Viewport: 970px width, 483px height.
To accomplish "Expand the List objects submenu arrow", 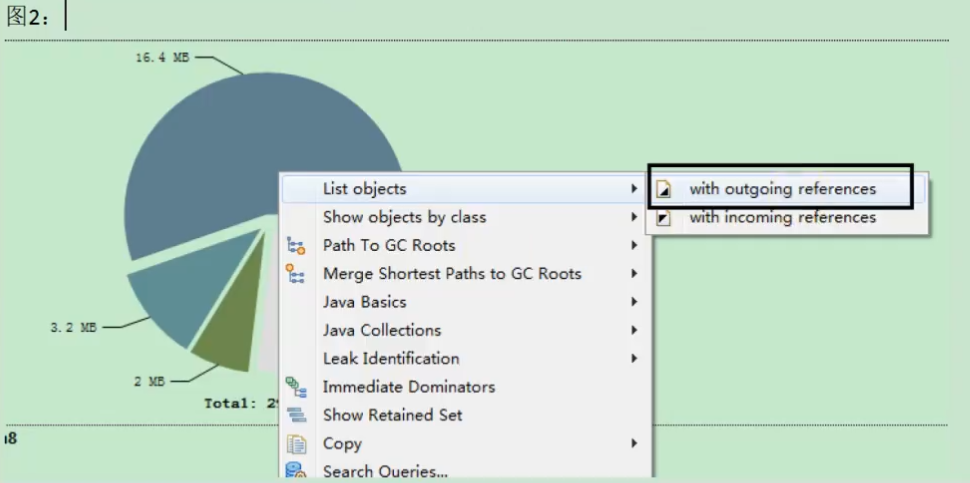I will [634, 189].
